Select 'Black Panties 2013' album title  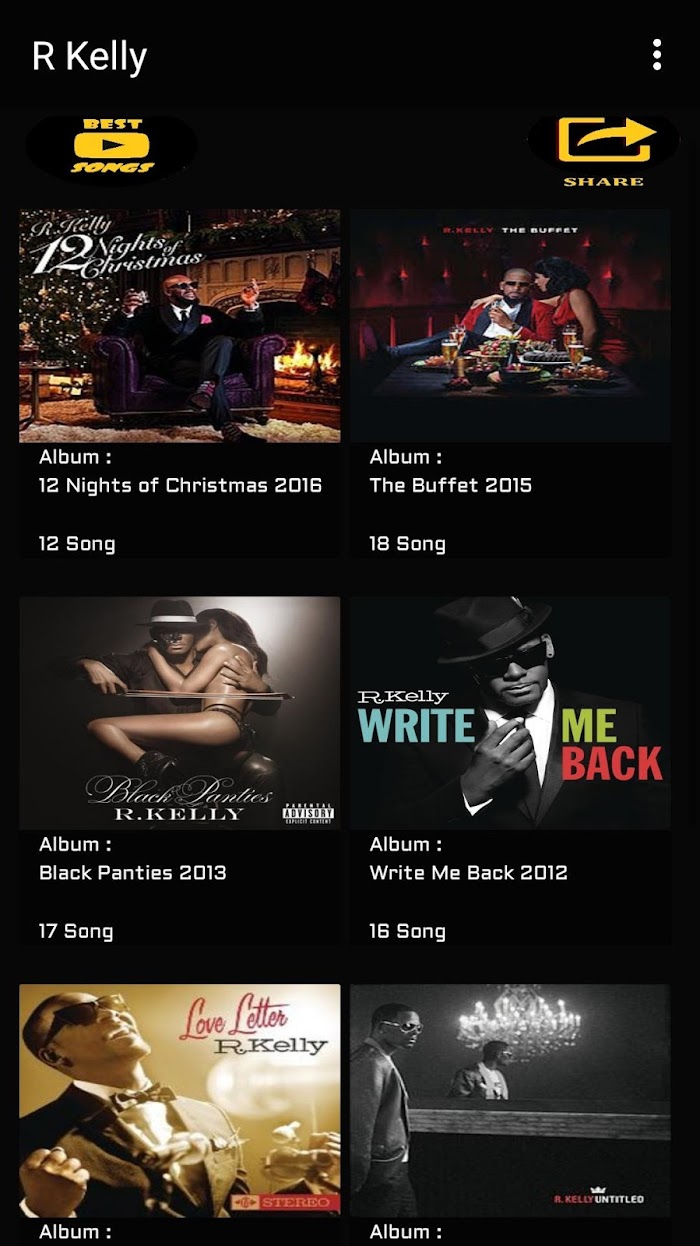[133, 873]
